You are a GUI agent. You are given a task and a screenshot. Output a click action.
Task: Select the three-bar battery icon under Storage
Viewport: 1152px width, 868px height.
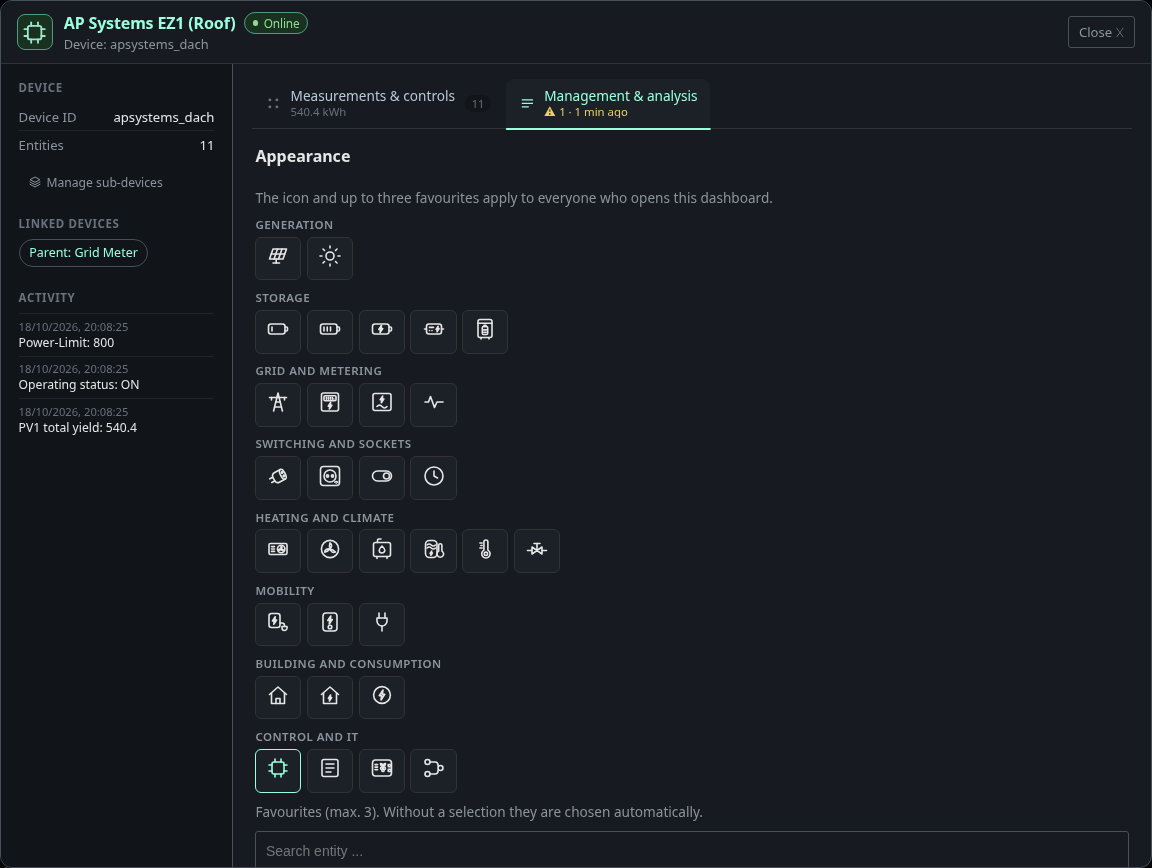(330, 331)
